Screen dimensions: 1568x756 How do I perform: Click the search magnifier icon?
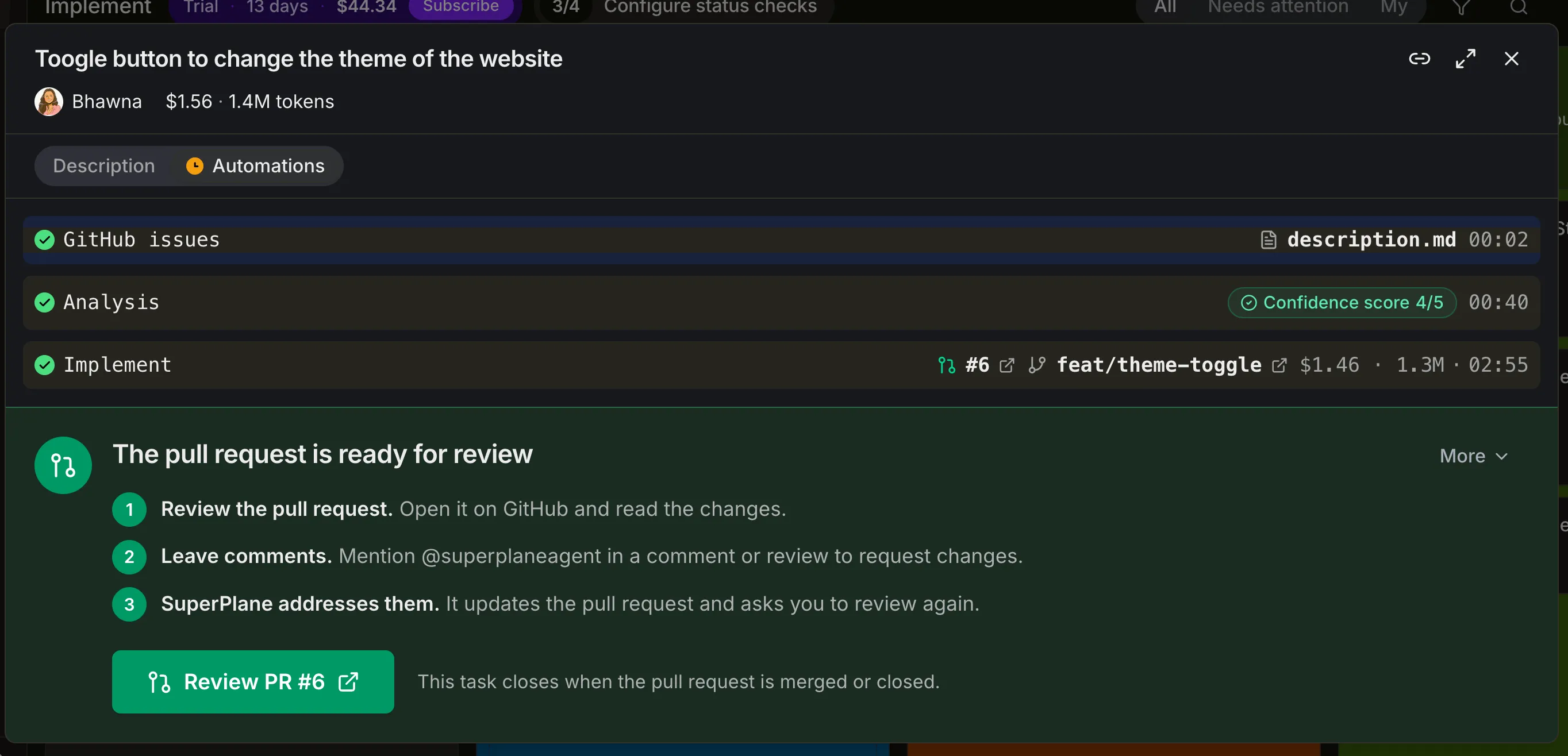pyautogui.click(x=1519, y=7)
